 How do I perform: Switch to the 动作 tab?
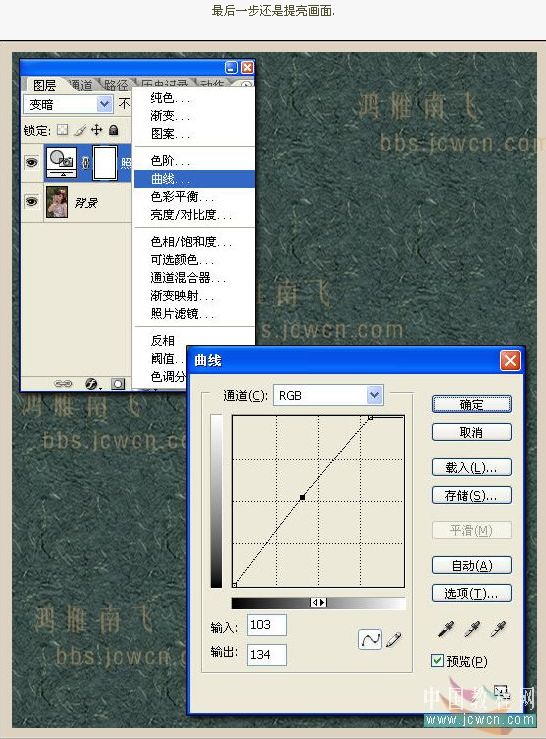(211, 84)
